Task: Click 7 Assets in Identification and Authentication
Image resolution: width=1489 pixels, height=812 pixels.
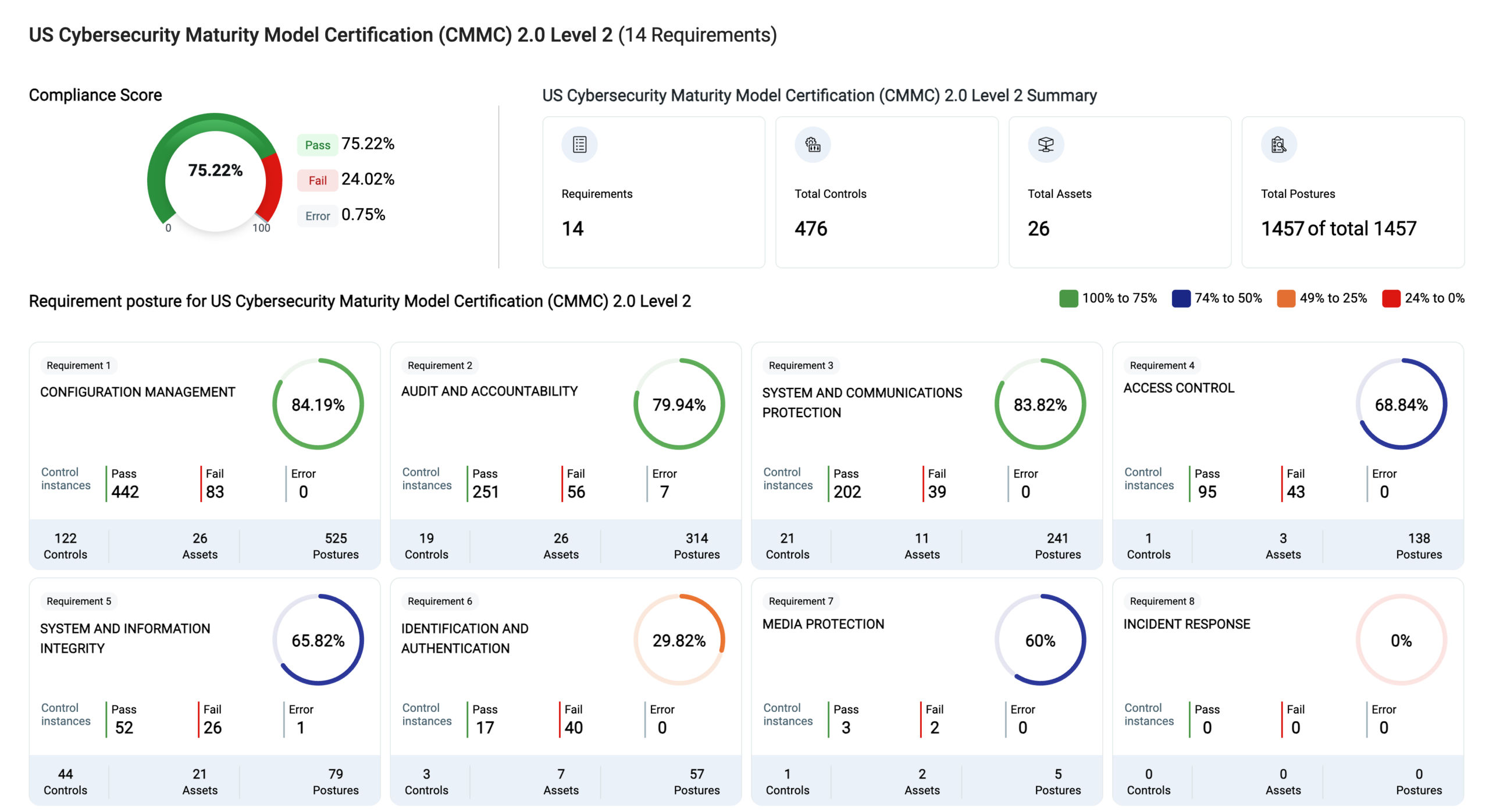Action: tap(561, 782)
